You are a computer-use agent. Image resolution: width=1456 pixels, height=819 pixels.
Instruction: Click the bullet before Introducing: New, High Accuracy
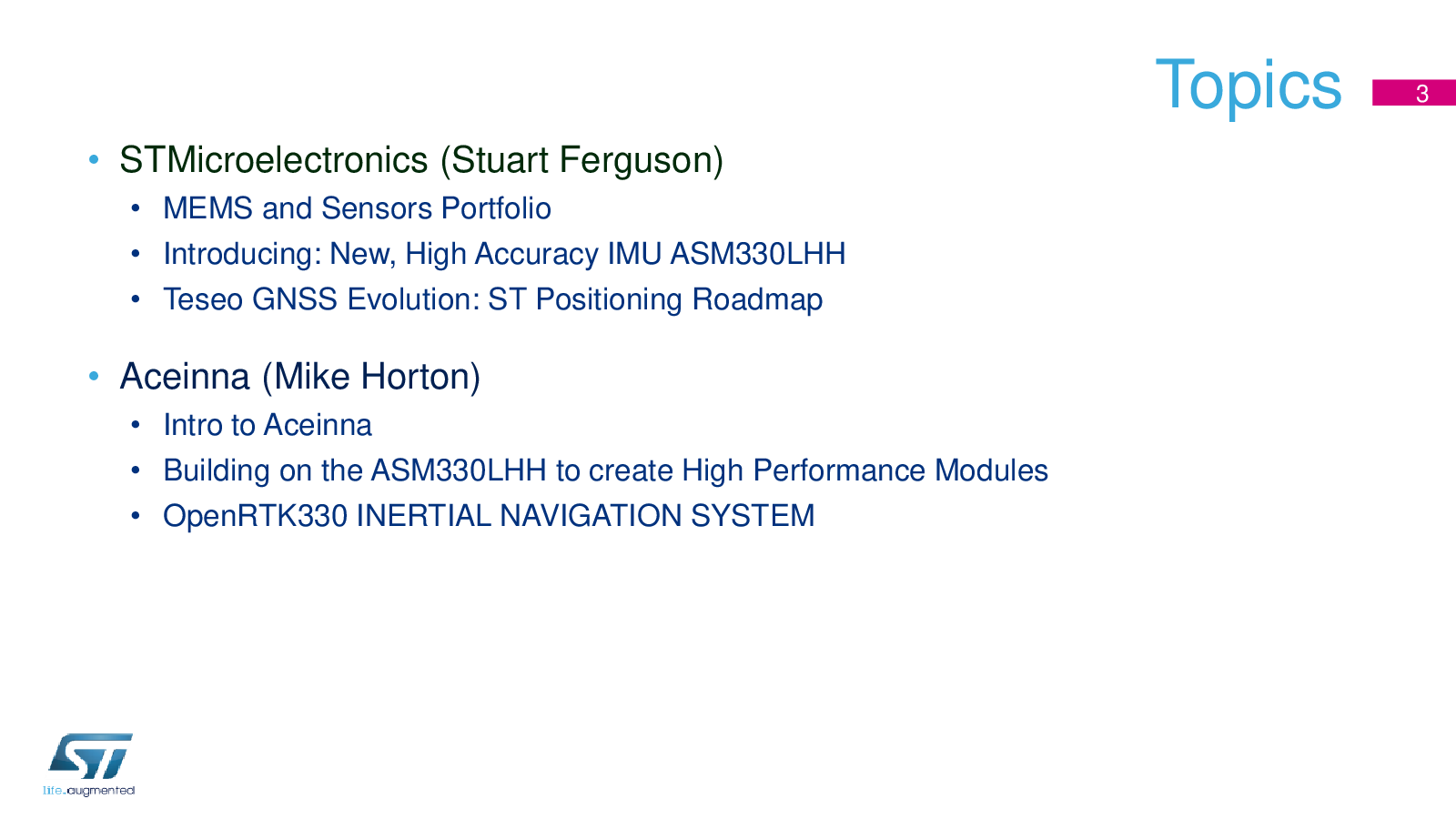[136, 254]
